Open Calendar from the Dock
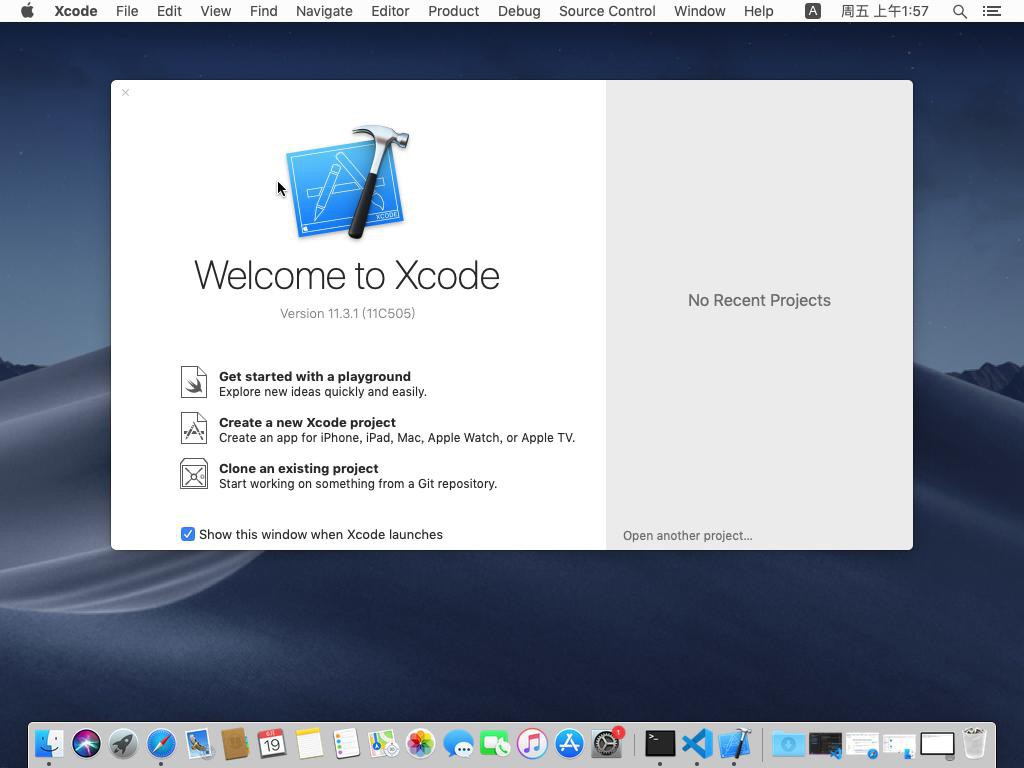The image size is (1024, 768). point(272,743)
